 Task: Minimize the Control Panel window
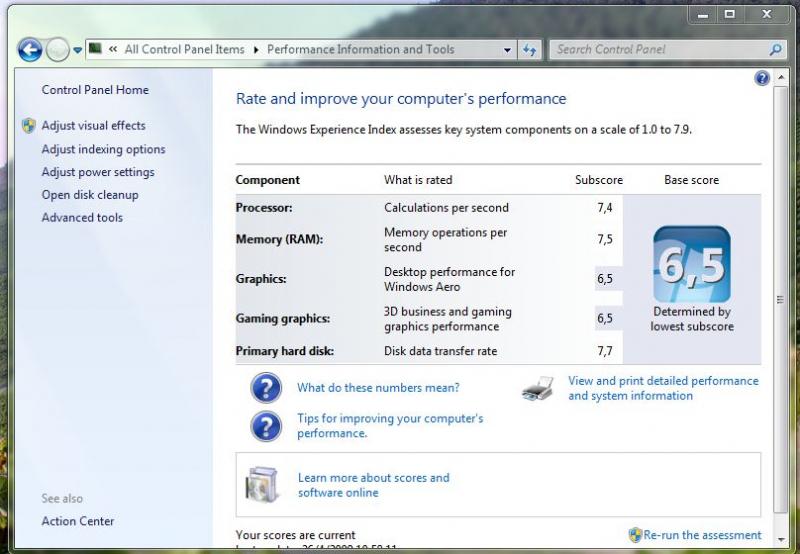[x=703, y=15]
